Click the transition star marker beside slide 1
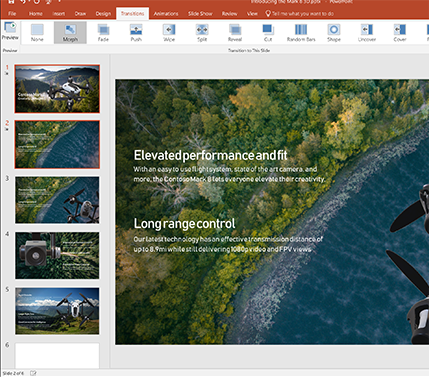This screenshot has width=429, height=377. [x=7, y=74]
